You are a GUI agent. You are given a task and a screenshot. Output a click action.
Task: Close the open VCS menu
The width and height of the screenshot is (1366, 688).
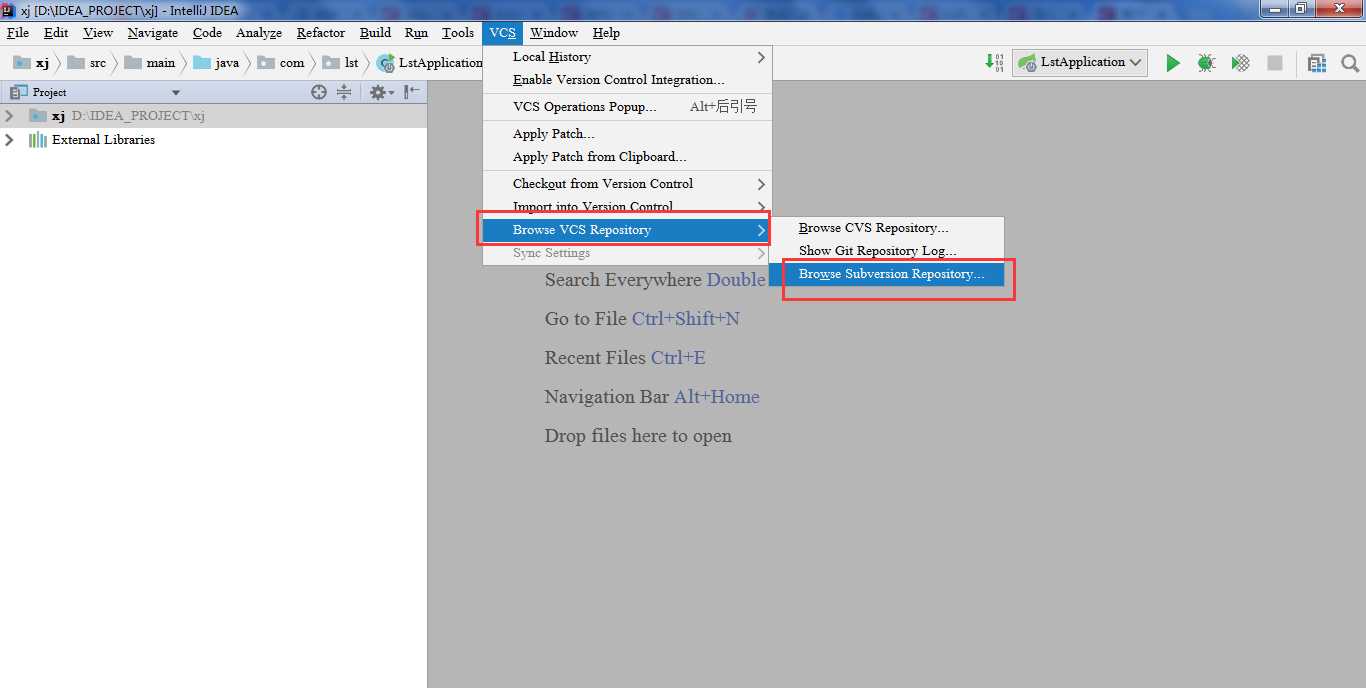click(502, 33)
